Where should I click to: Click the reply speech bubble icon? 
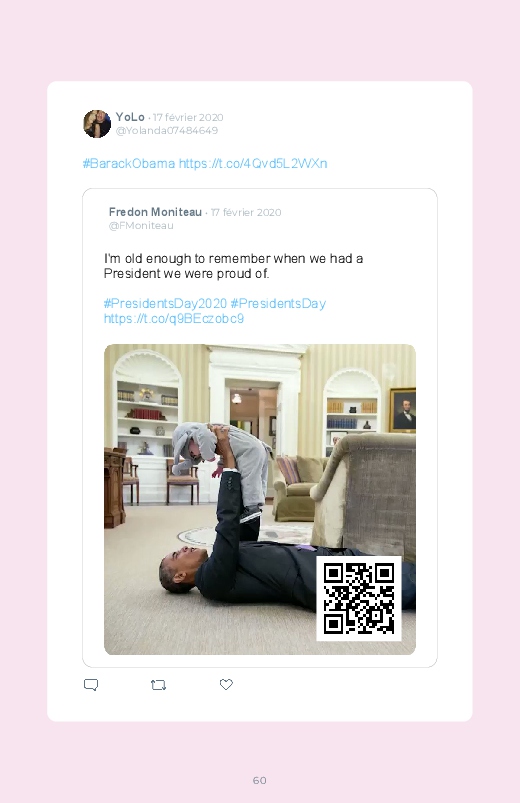[91, 685]
